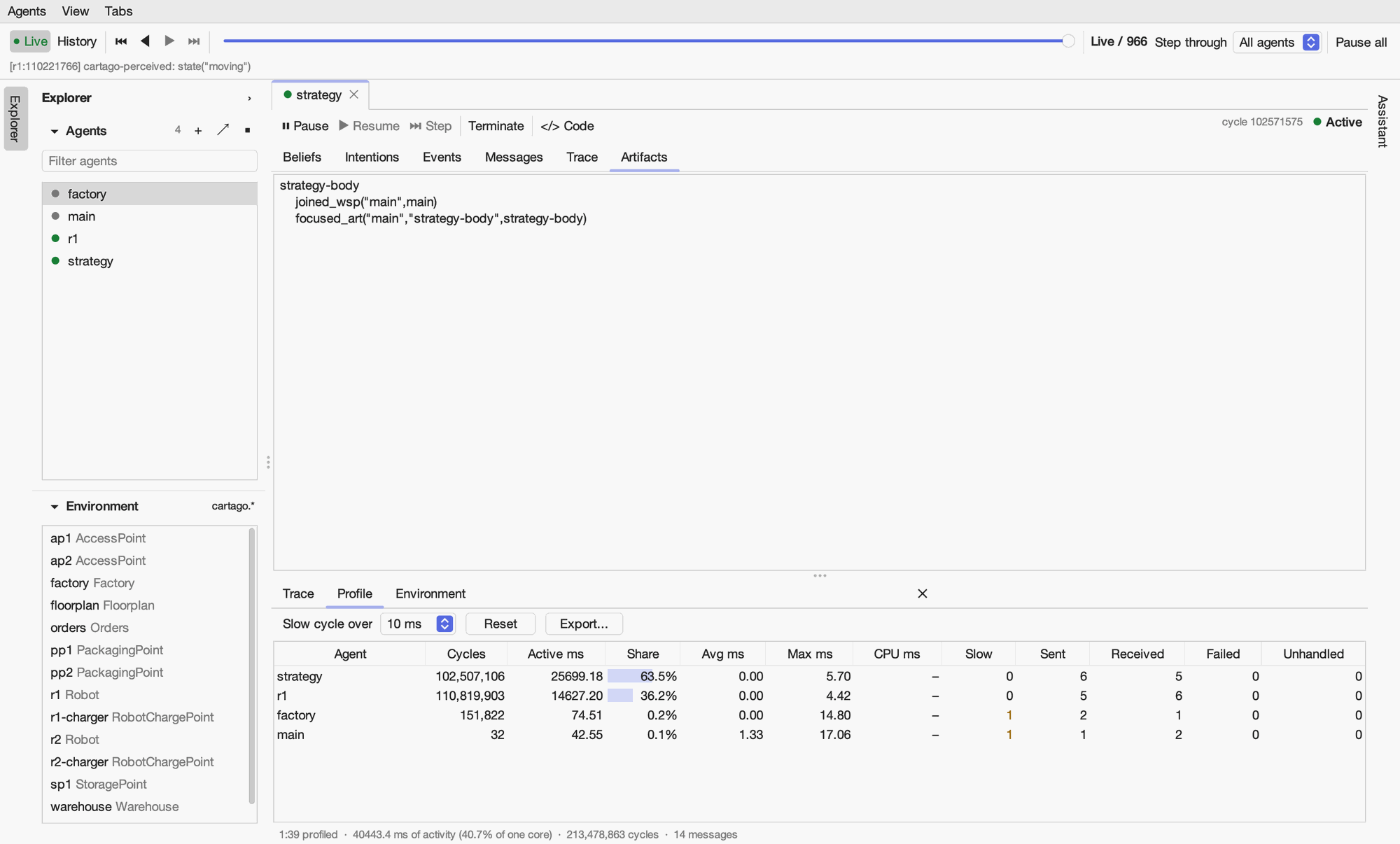Pause the strategy agent

[305, 126]
